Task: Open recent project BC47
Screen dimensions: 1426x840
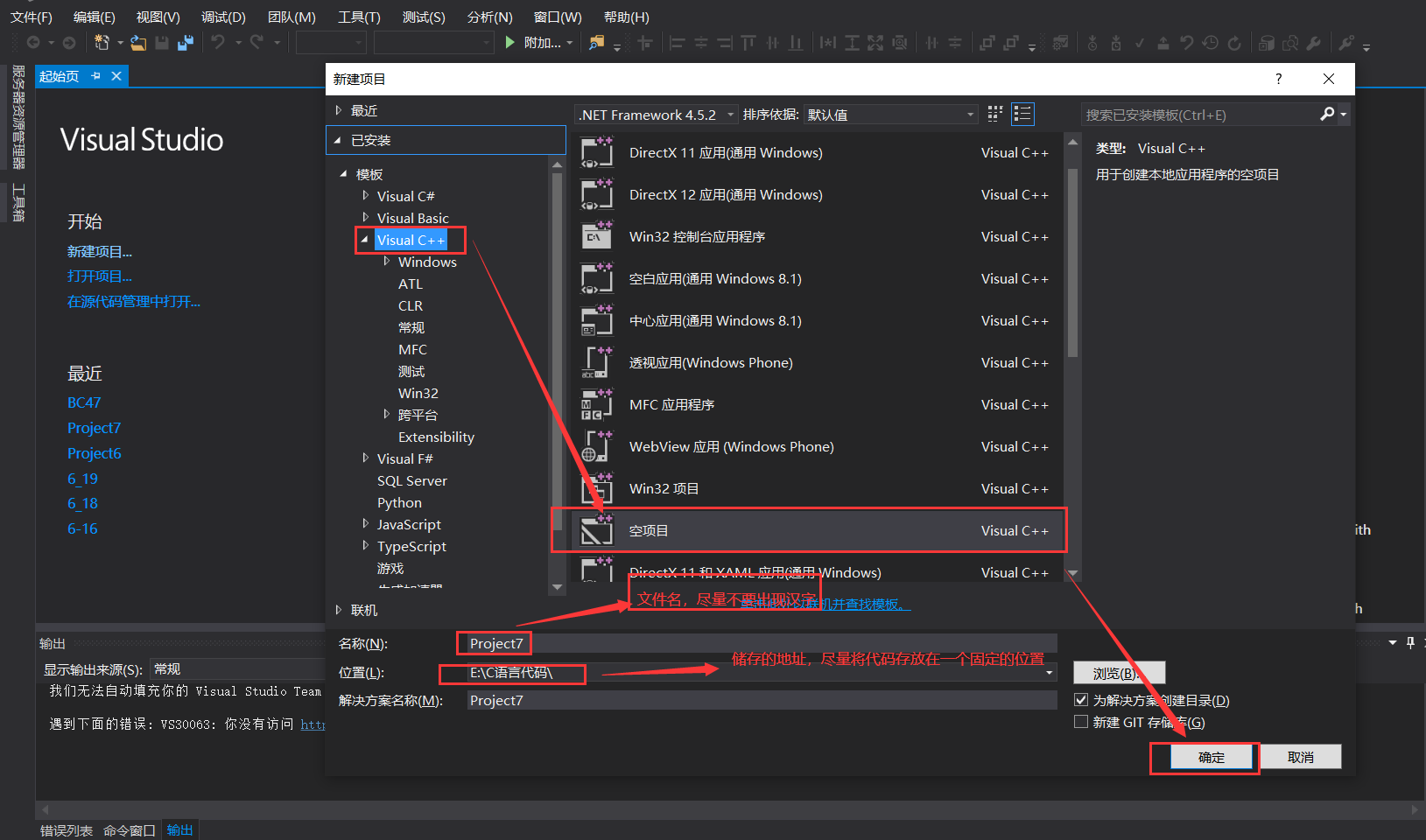Action: [84, 402]
